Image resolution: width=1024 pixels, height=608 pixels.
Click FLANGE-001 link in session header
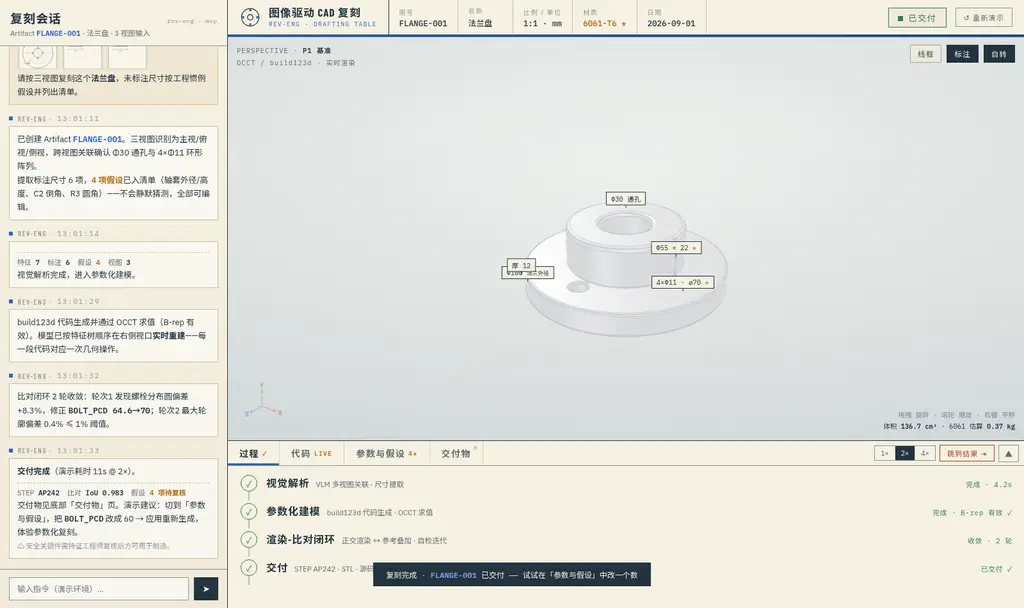click(58, 33)
